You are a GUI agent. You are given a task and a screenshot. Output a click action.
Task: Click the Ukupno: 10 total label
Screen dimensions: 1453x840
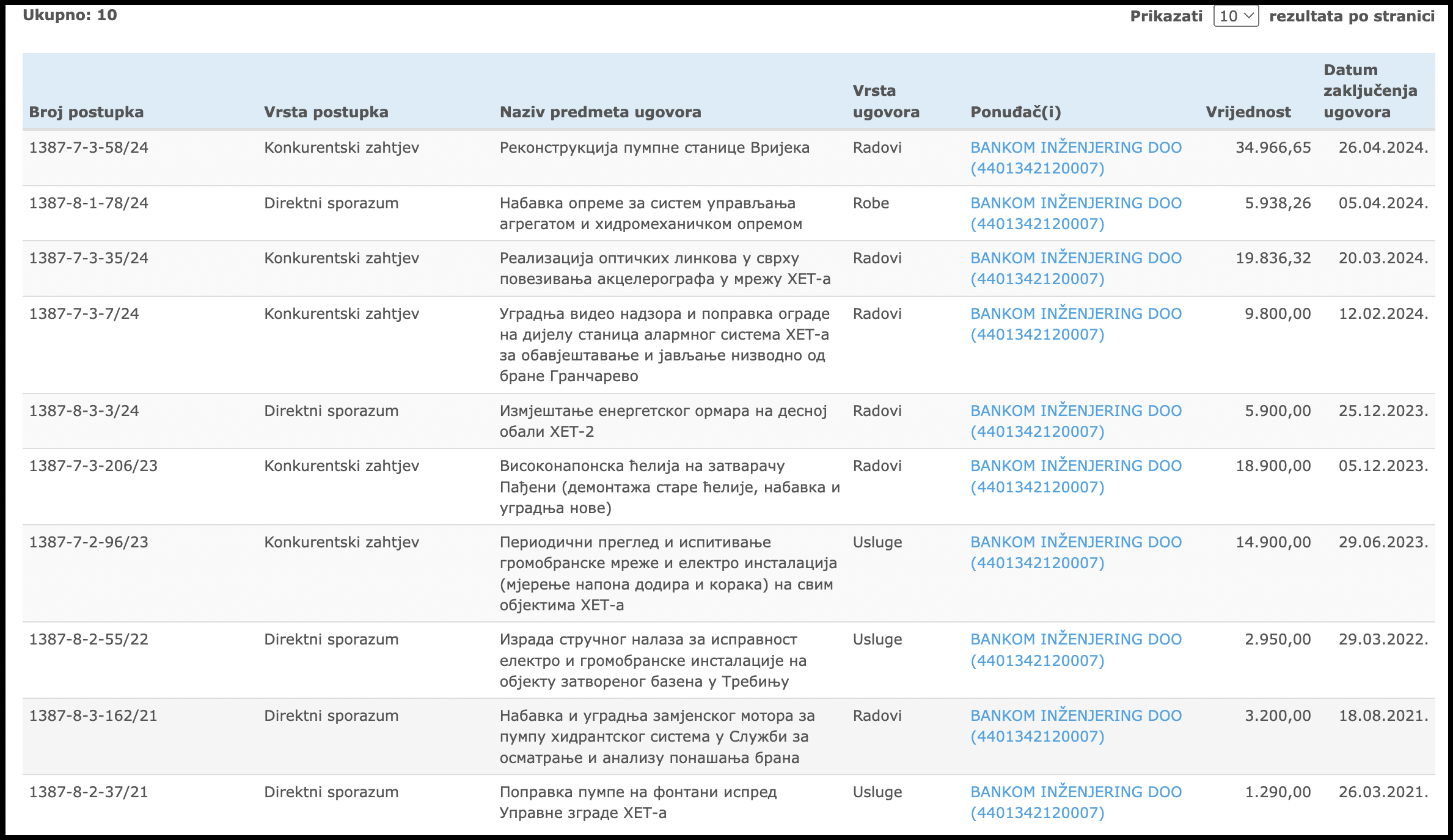(70, 15)
